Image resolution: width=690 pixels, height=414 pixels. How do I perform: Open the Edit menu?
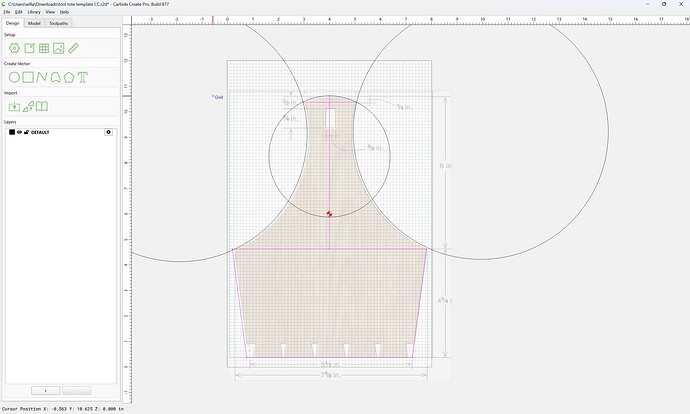18,12
